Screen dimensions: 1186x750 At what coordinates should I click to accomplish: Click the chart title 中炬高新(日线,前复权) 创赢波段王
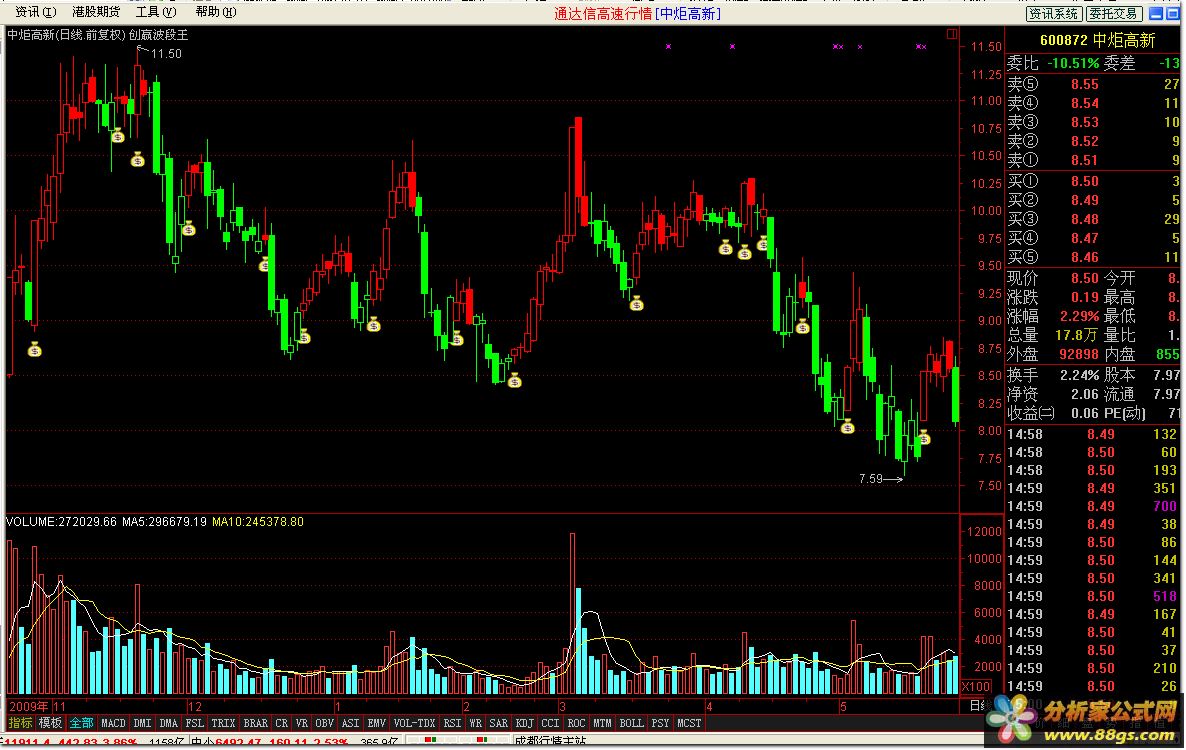tap(98, 35)
